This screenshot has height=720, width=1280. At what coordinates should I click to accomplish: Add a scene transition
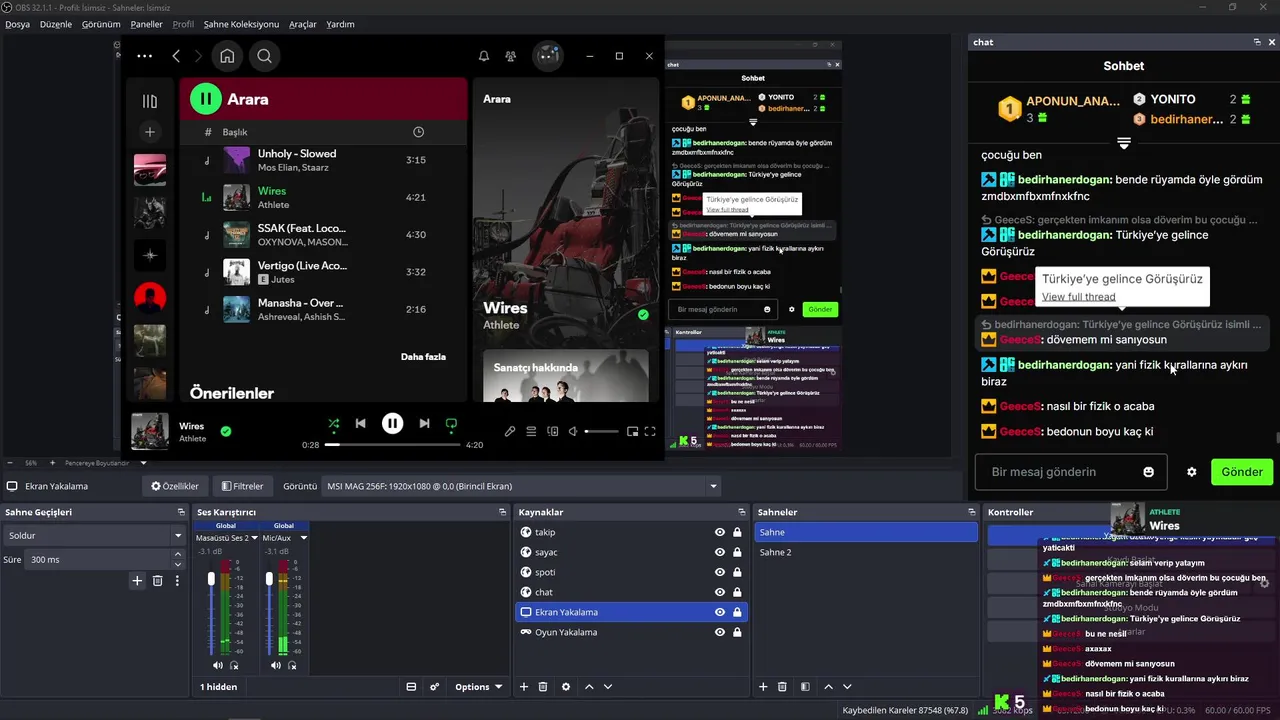tap(137, 580)
